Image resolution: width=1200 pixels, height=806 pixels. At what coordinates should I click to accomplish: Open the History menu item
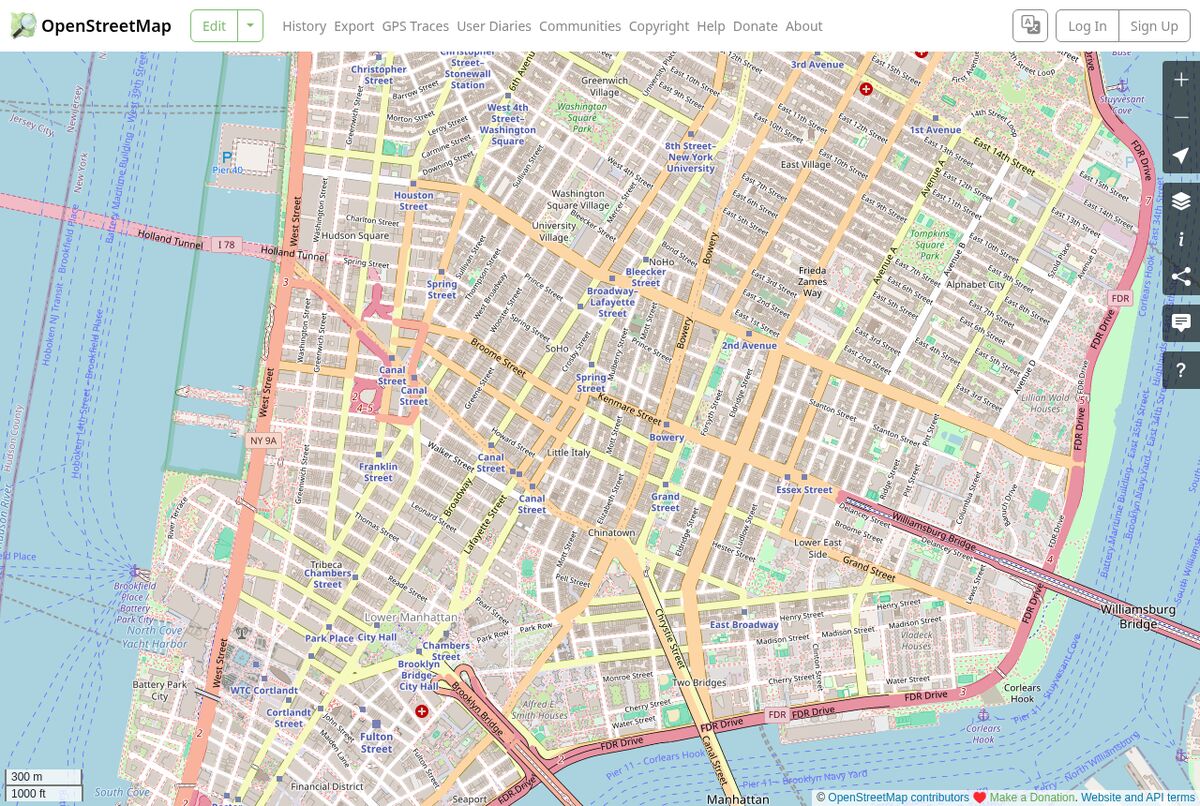click(x=304, y=26)
